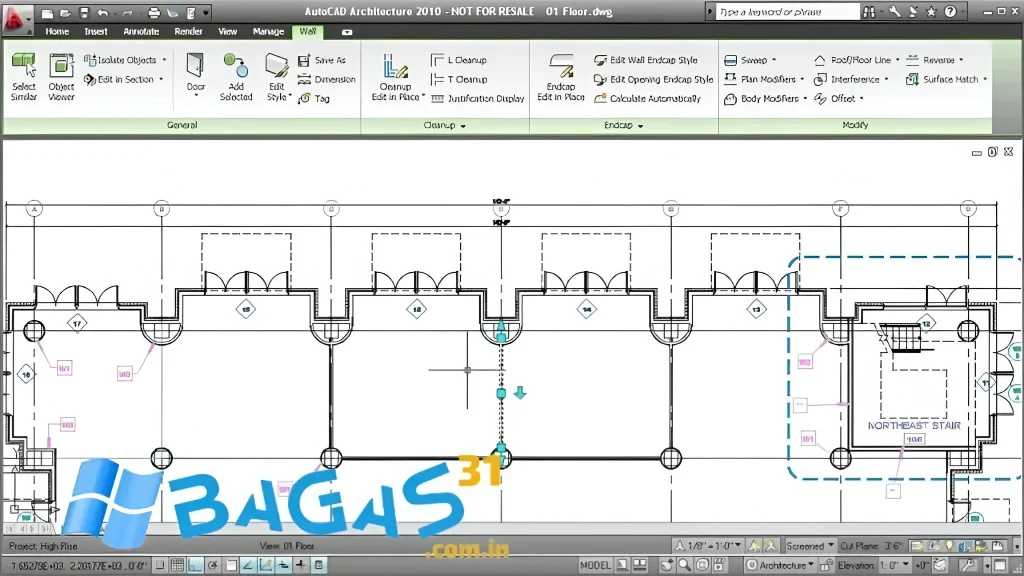The image size is (1024, 576).
Task: Click the lightbulb Isolate Objects status icon
Action: [x=949, y=546]
